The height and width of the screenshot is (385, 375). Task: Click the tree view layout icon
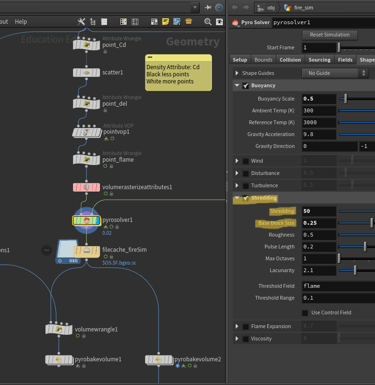(93, 22)
